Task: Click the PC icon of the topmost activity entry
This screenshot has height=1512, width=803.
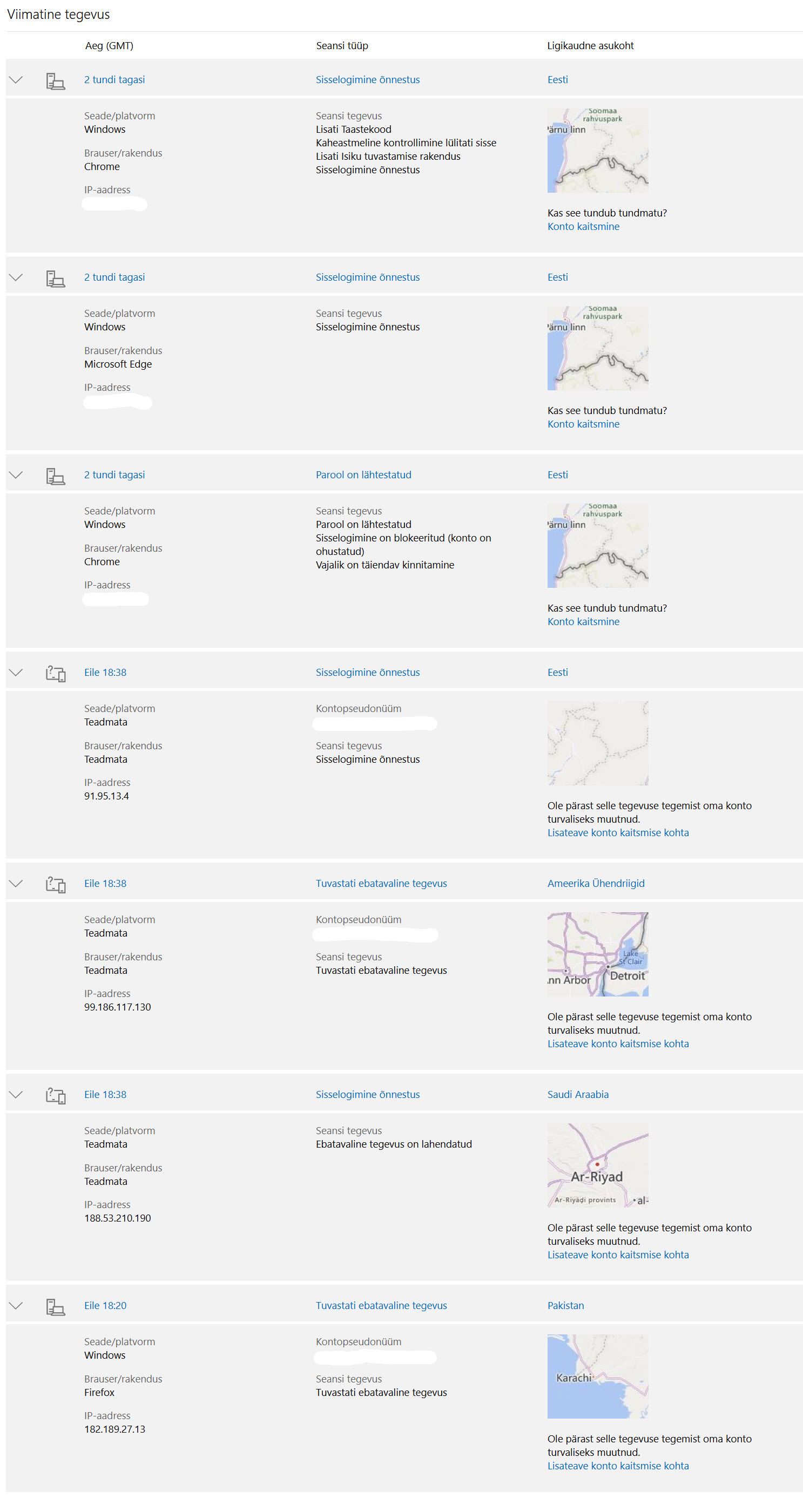Action: pos(55,80)
